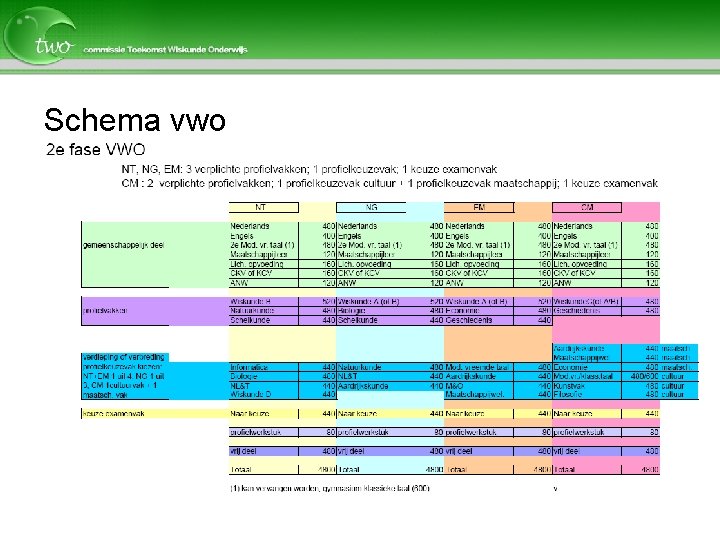Screen dimensions: 720x540
Task: Click the purple 'profielvakken' row label
Action: 105,311
